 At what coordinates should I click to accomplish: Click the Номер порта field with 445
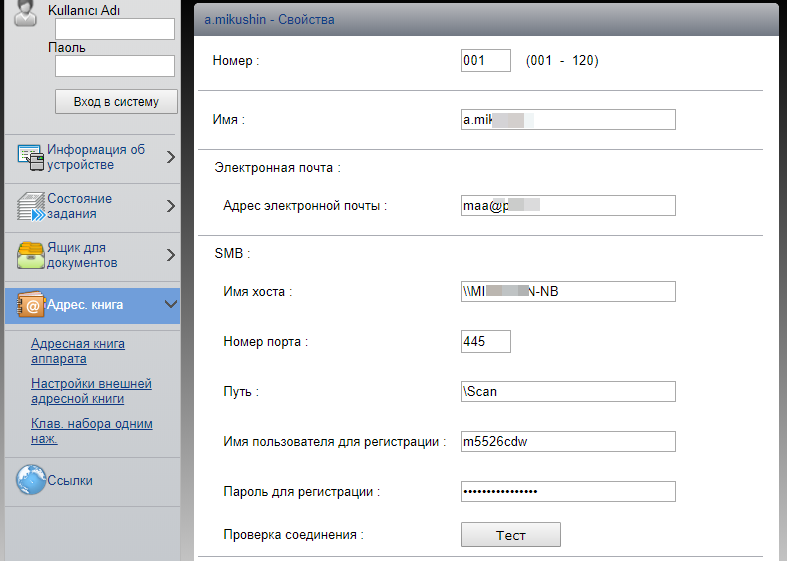coord(486,341)
